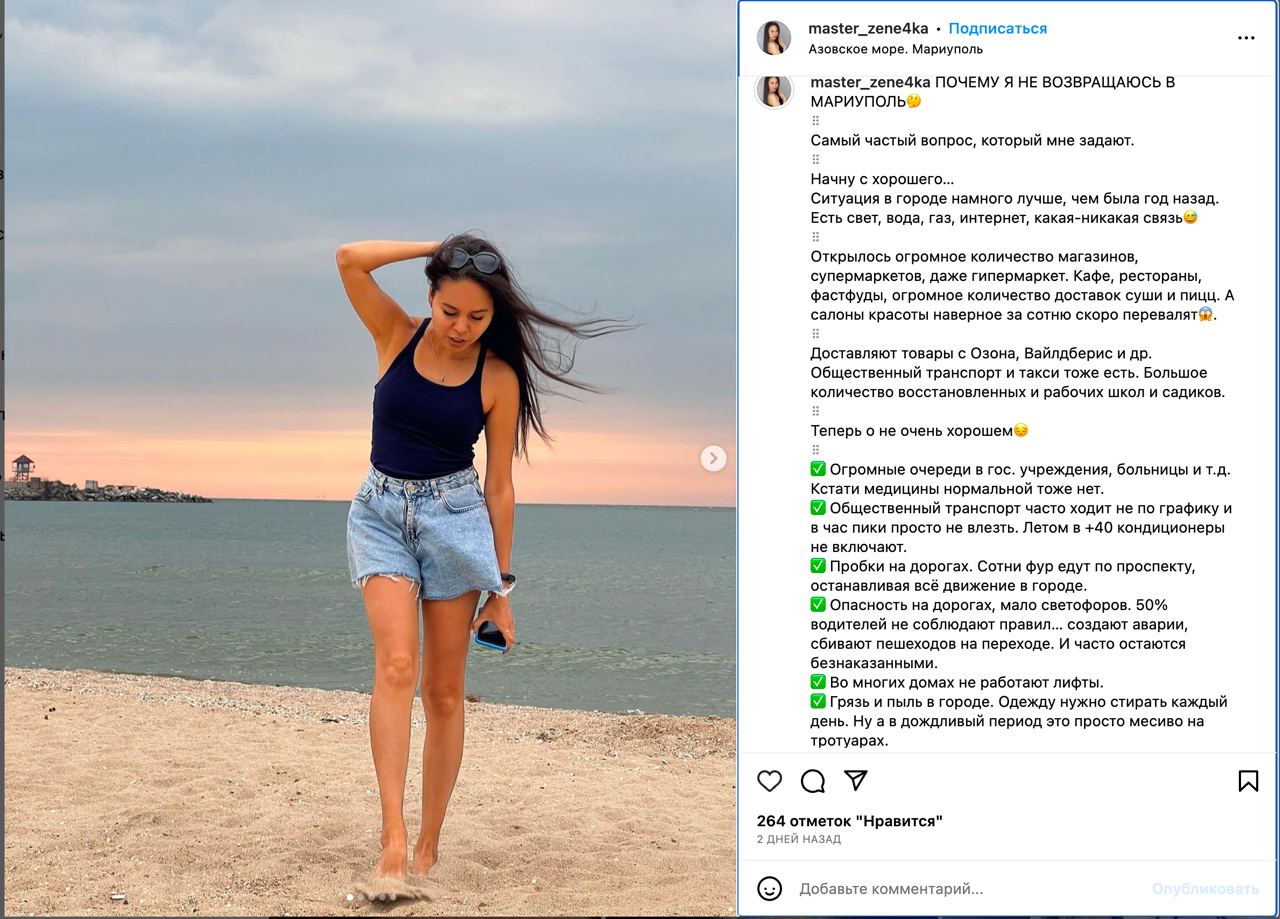Select the beach photo of the woman
This screenshot has width=1280, height=919.
tap(370, 458)
